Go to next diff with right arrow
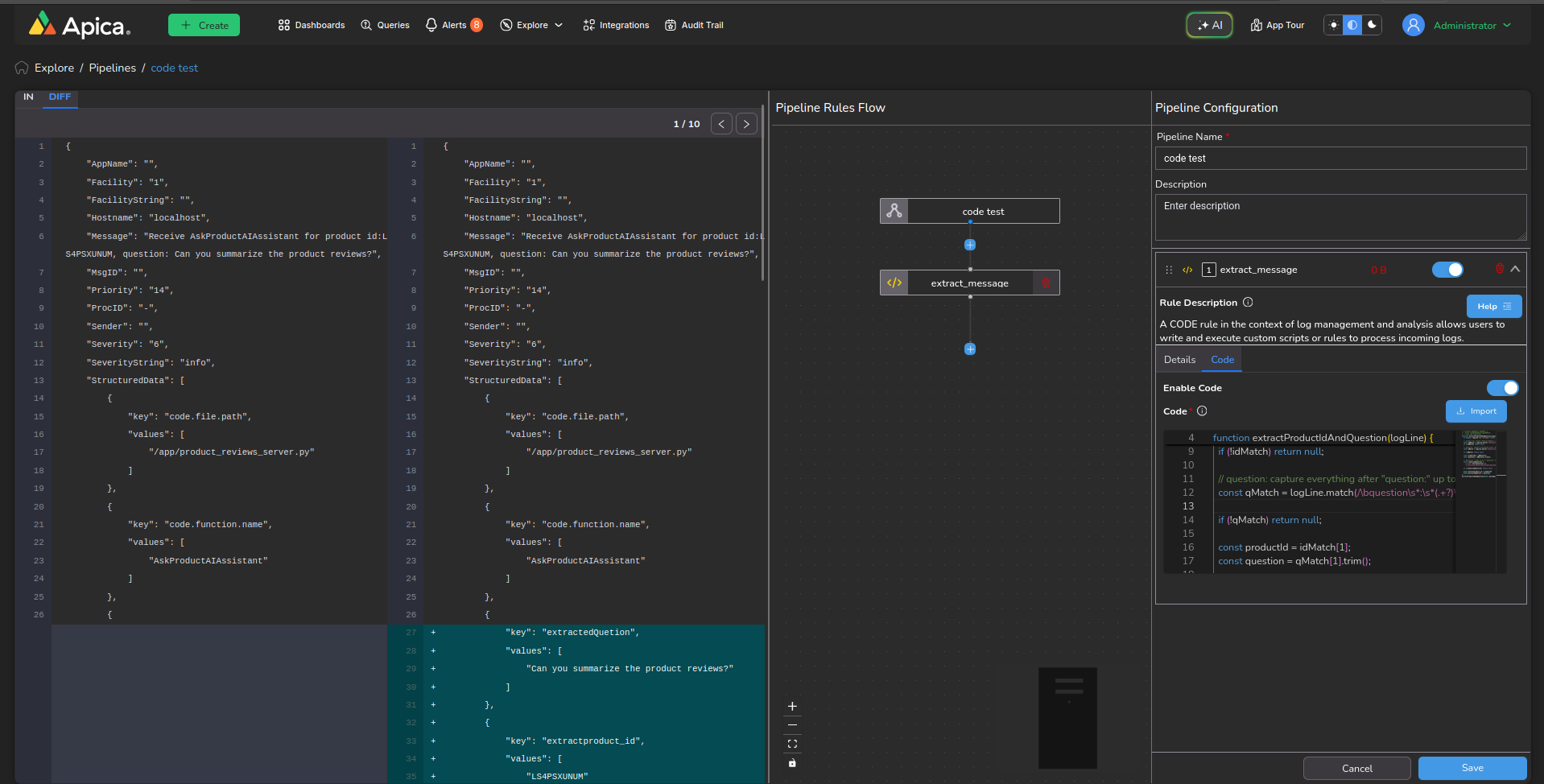The height and width of the screenshot is (784, 1544). pos(746,124)
